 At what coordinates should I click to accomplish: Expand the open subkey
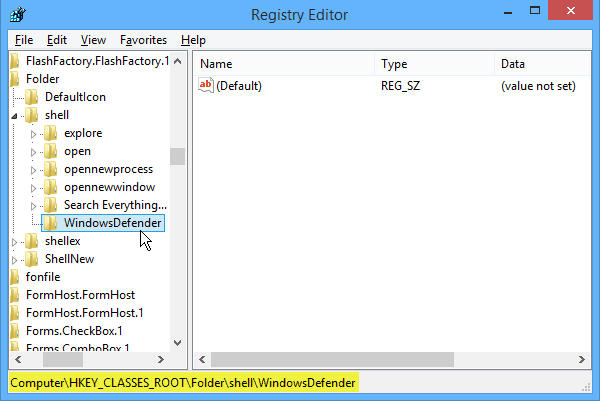click(x=33, y=152)
